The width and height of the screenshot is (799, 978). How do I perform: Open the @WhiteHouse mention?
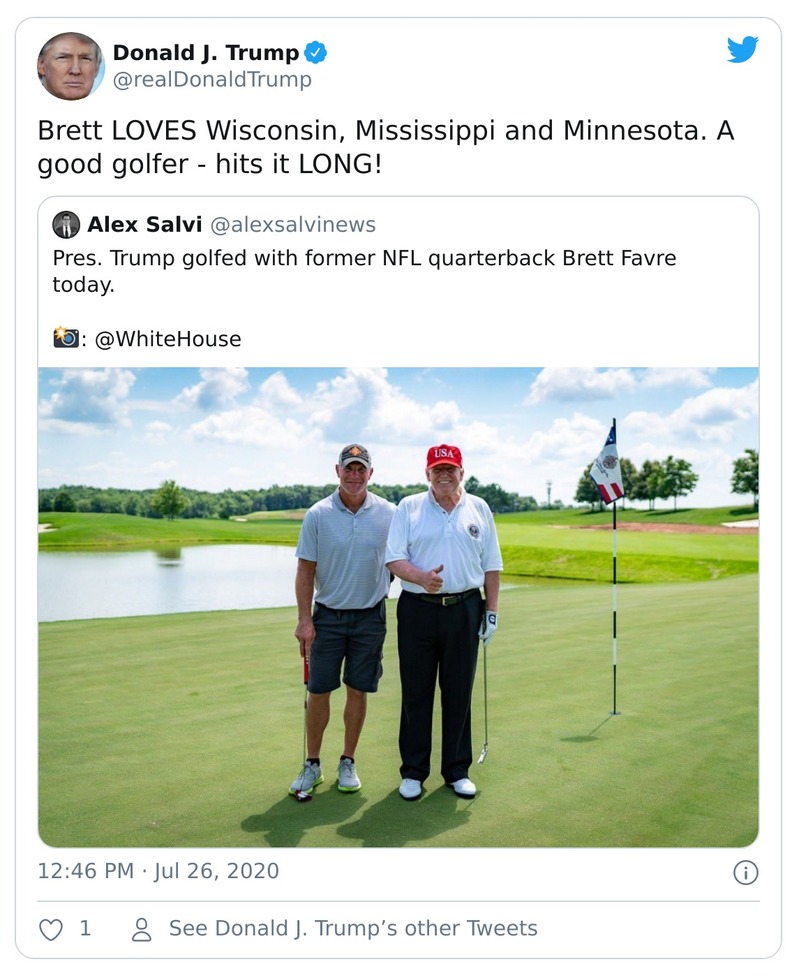[x=168, y=339]
